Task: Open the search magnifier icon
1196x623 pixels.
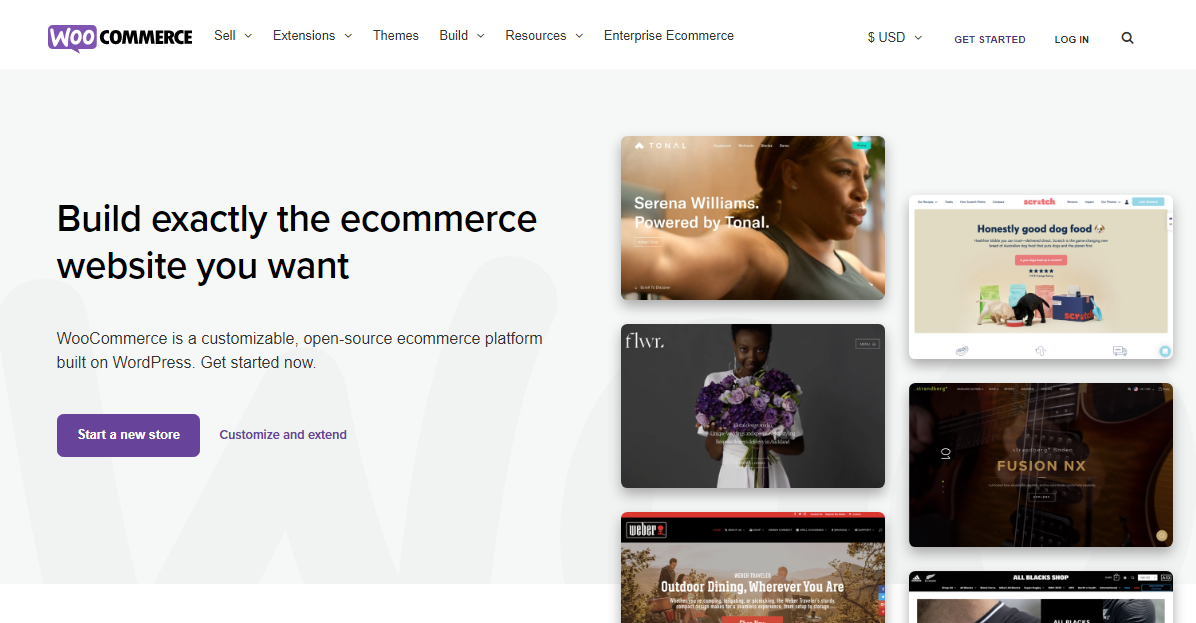Action: click(x=1127, y=38)
